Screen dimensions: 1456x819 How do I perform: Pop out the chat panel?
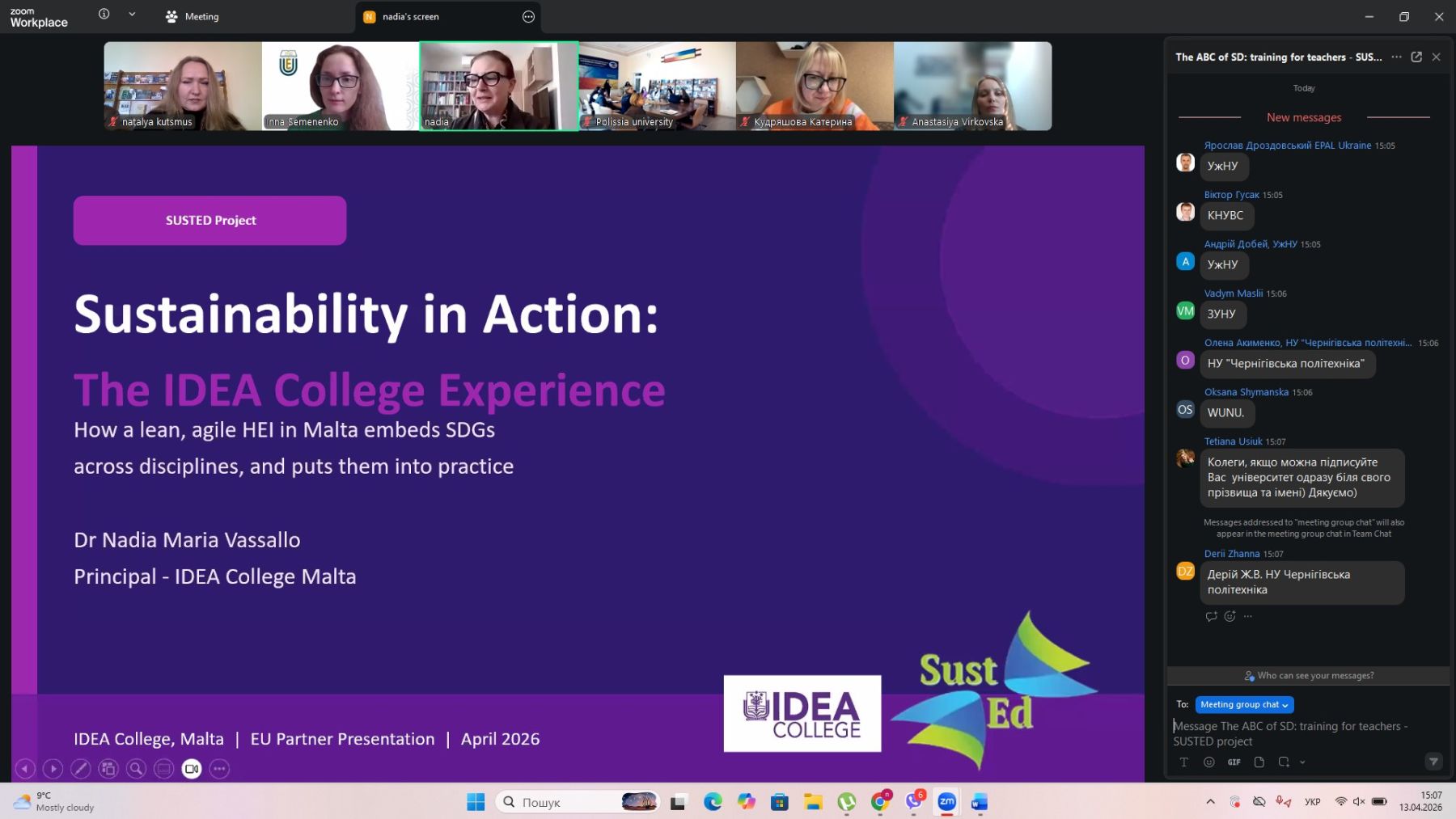pyautogui.click(x=1416, y=57)
